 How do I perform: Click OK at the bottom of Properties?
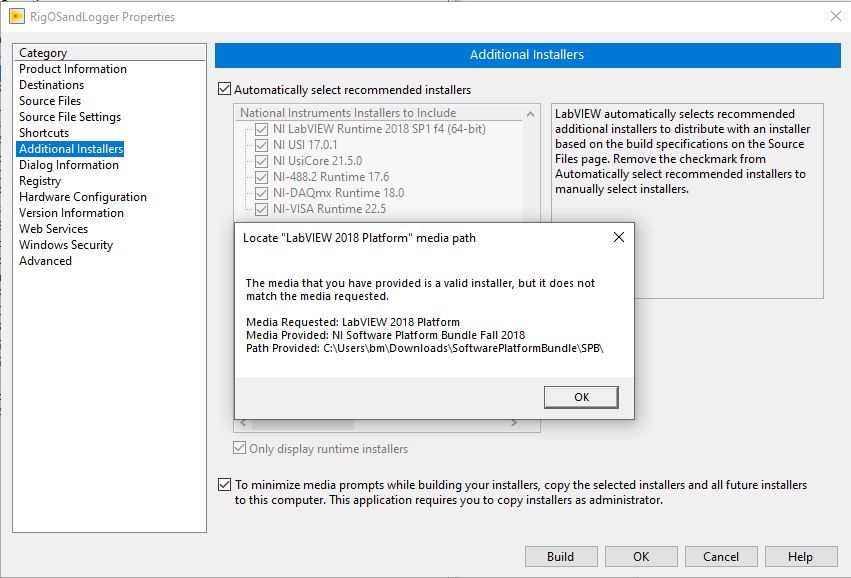[641, 557]
